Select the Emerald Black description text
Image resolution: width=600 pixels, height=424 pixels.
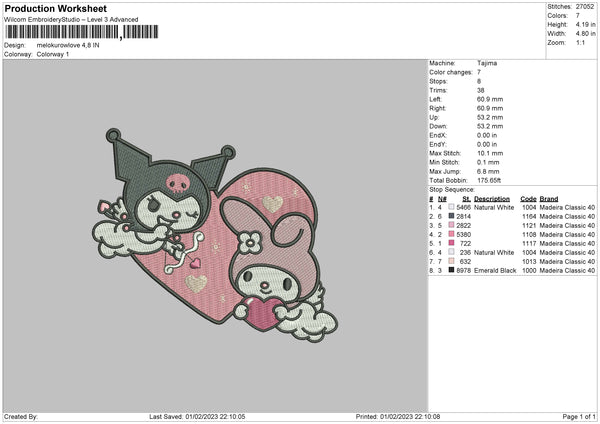click(x=495, y=271)
